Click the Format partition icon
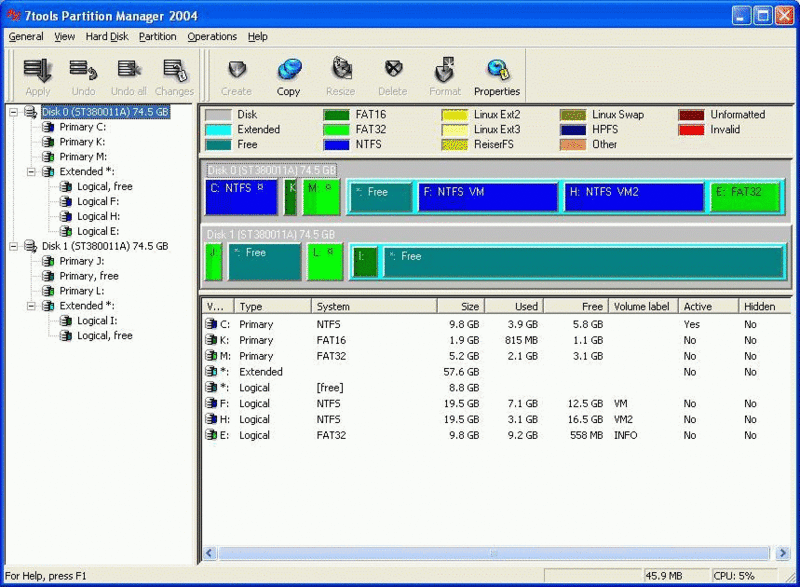This screenshot has height=587, width=800. point(445,76)
